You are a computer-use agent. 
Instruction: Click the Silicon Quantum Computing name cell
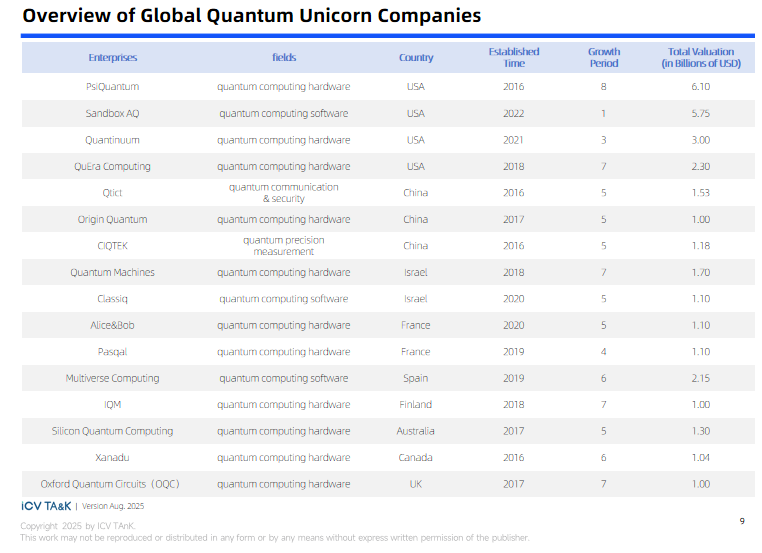pos(113,432)
